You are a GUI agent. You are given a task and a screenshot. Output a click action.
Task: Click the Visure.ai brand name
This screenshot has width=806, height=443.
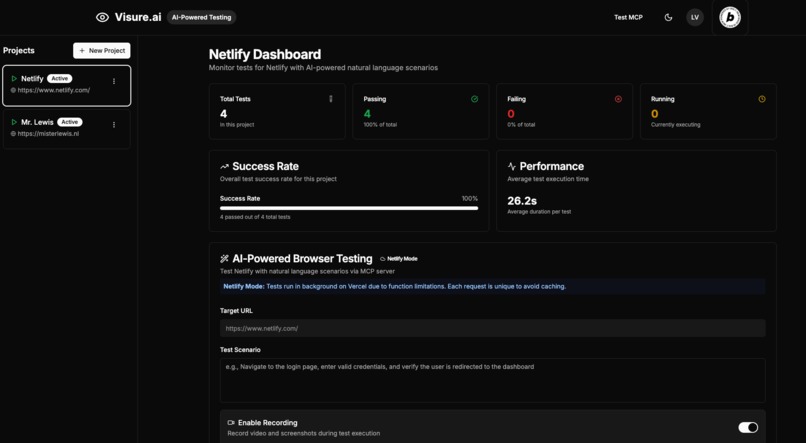tap(138, 17)
